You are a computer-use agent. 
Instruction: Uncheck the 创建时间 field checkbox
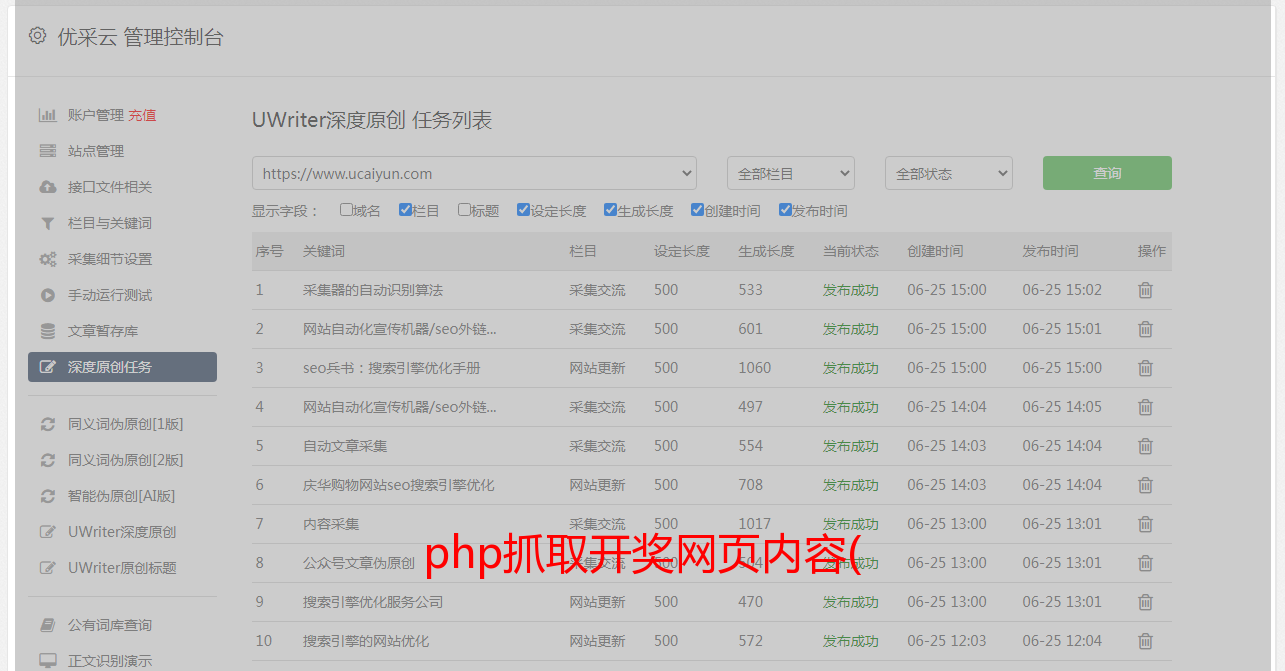(x=697, y=210)
